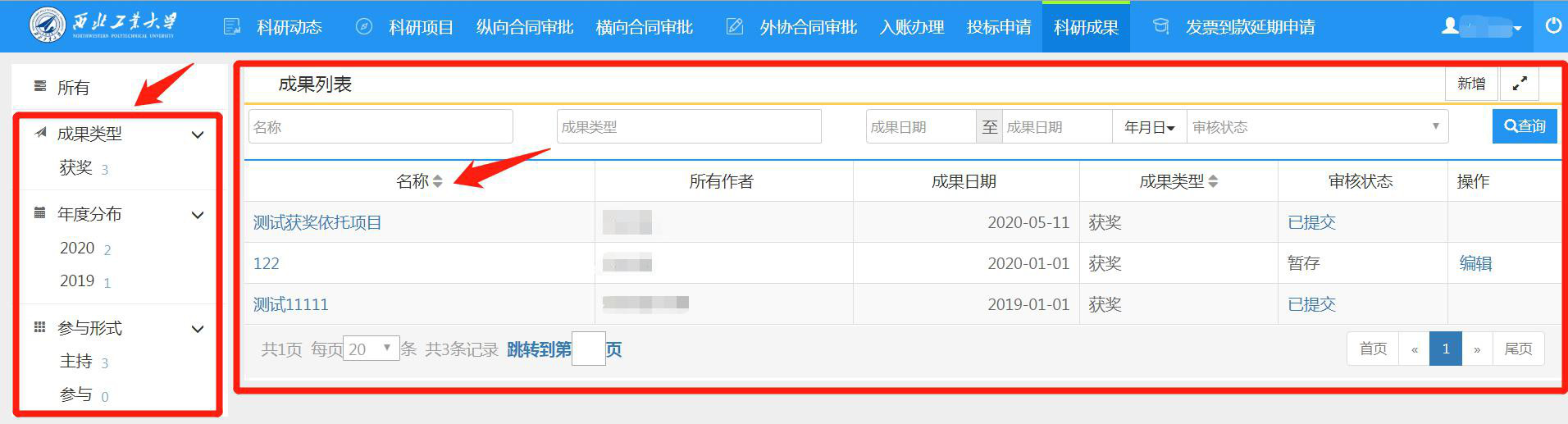Screen dimensions: 1568x424
Task: Click the 新增 button
Action: point(1471,84)
